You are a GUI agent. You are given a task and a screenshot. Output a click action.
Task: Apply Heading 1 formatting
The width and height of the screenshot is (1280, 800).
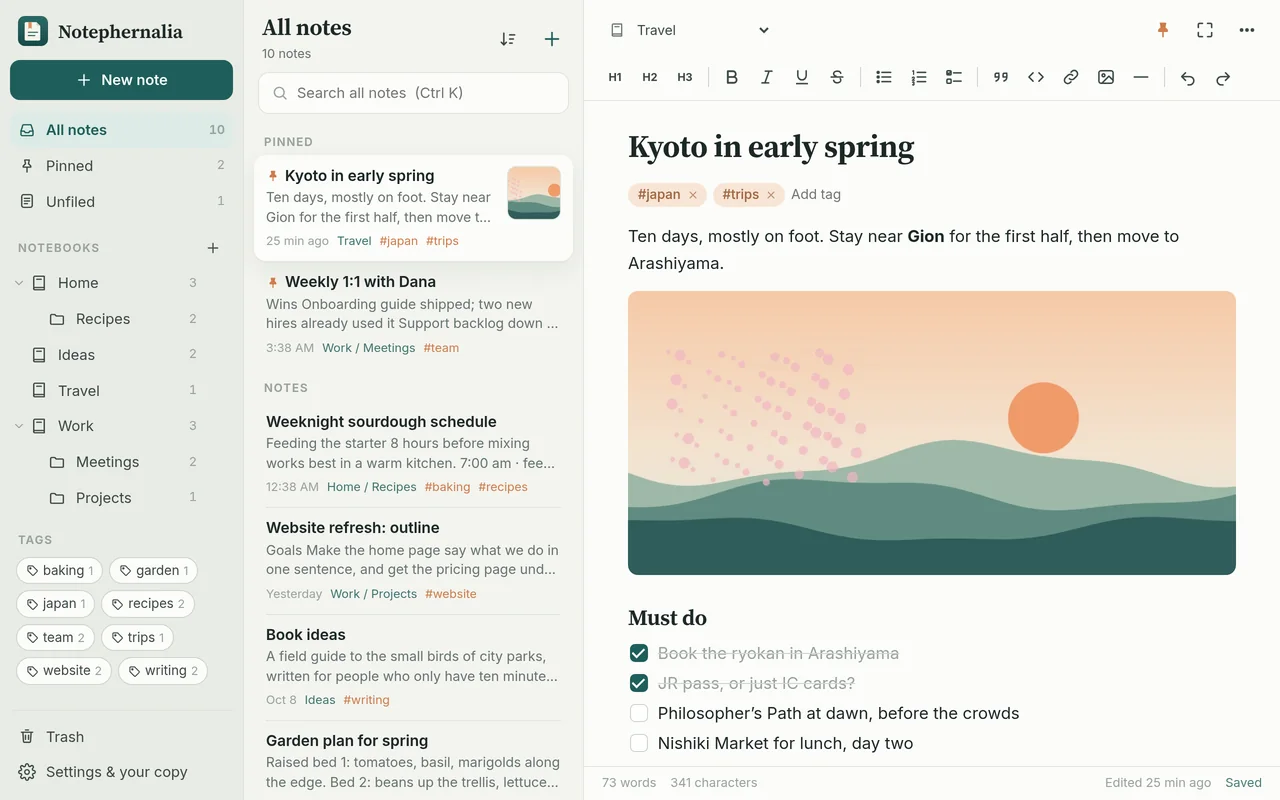click(x=615, y=77)
